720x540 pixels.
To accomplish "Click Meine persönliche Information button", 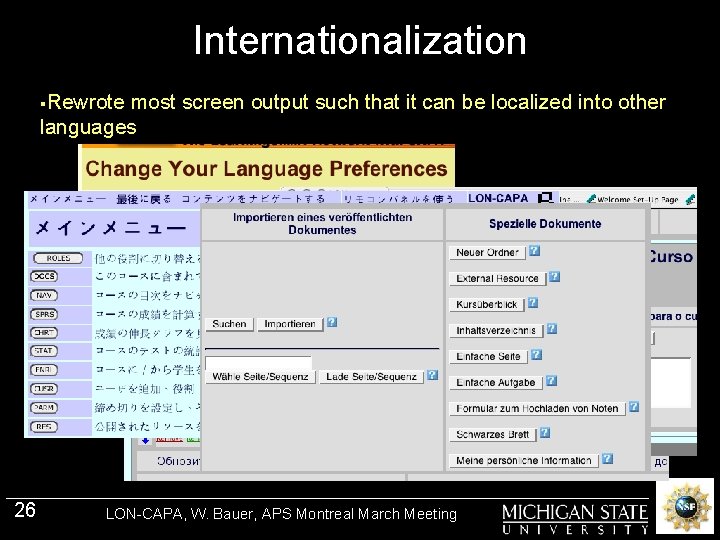I will tap(524, 461).
